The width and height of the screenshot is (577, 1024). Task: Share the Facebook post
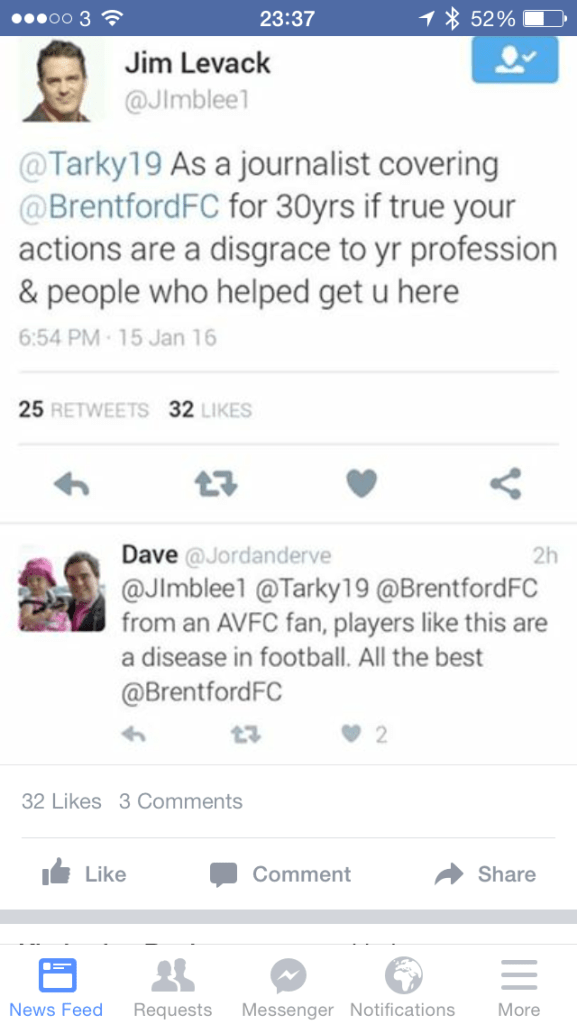pos(485,874)
